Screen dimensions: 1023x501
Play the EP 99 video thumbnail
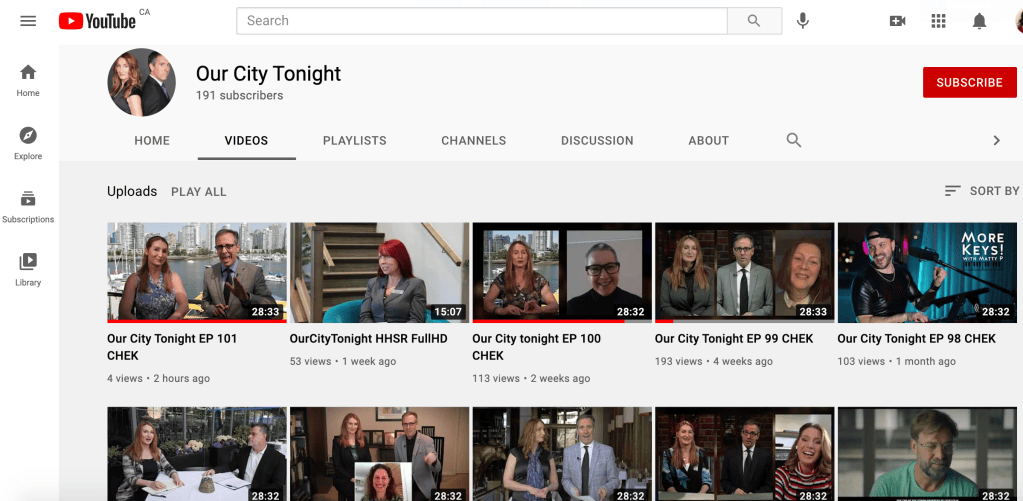pos(744,273)
